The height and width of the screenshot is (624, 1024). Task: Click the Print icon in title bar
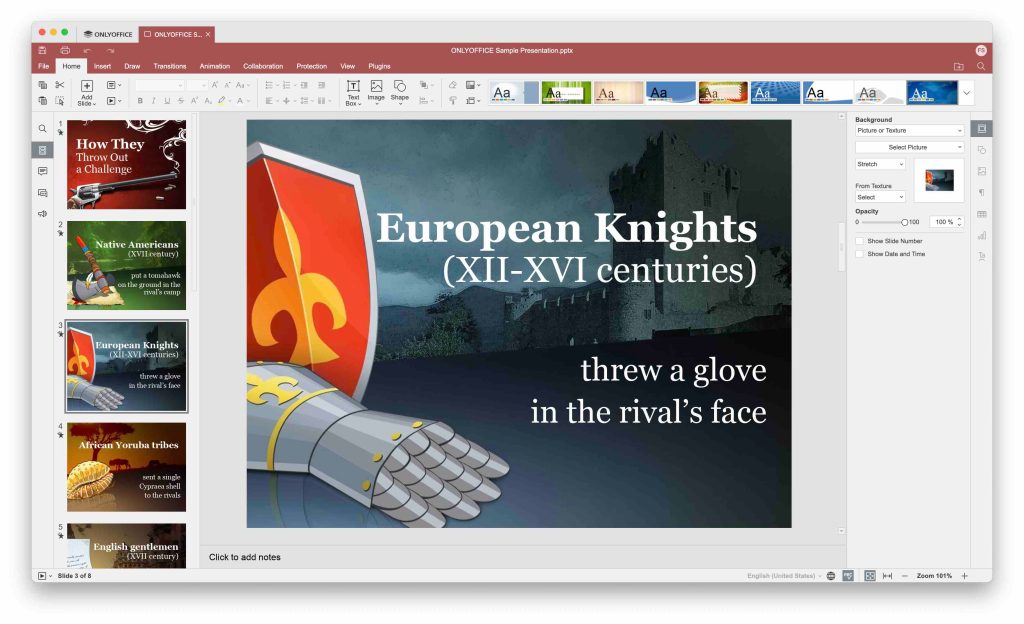tap(65, 50)
